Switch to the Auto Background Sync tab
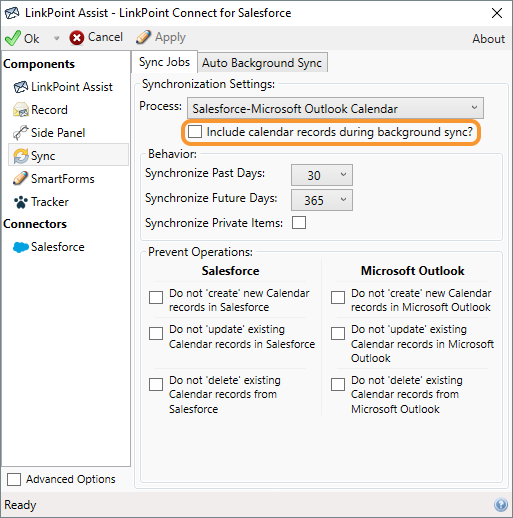Image resolution: width=513 pixels, height=518 pixels. point(262,63)
